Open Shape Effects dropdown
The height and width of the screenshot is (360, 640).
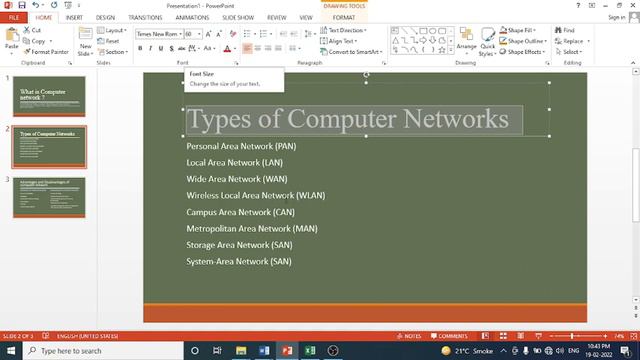[522, 52]
